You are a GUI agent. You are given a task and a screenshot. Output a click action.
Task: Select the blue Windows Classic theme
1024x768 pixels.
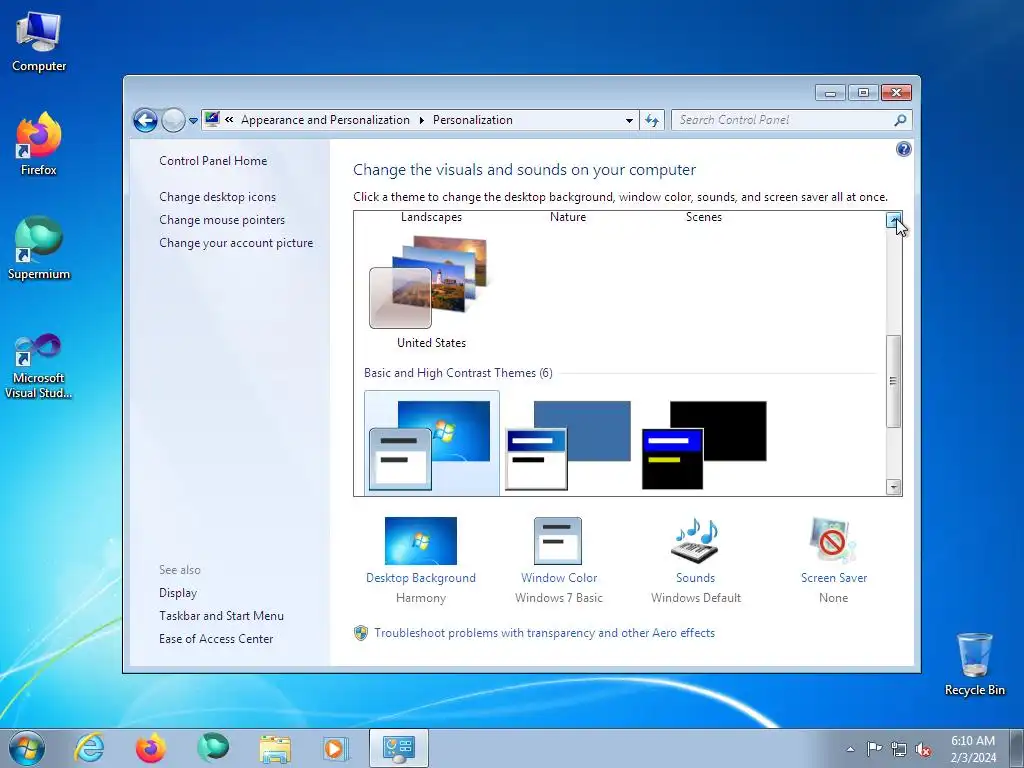[x=568, y=444]
